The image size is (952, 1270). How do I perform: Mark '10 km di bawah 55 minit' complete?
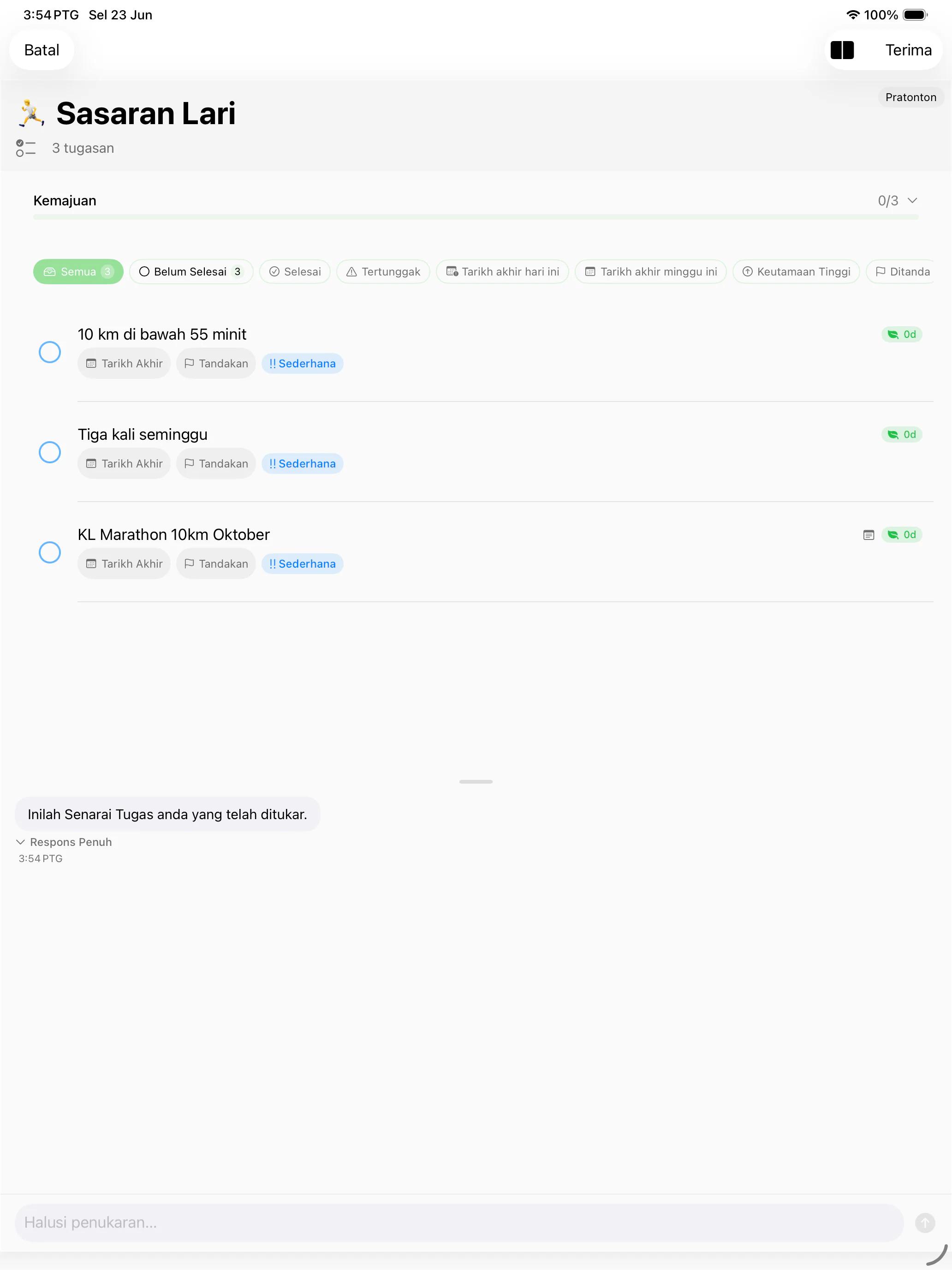(50, 352)
